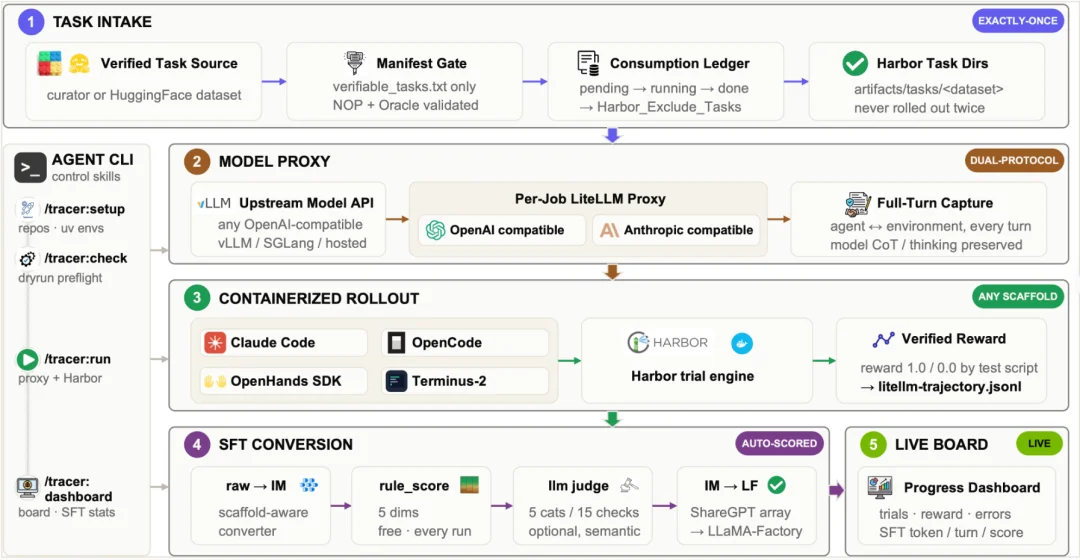Click the SFT CONVERSION section heading
Screen dimensions: 1080x560
point(285,444)
